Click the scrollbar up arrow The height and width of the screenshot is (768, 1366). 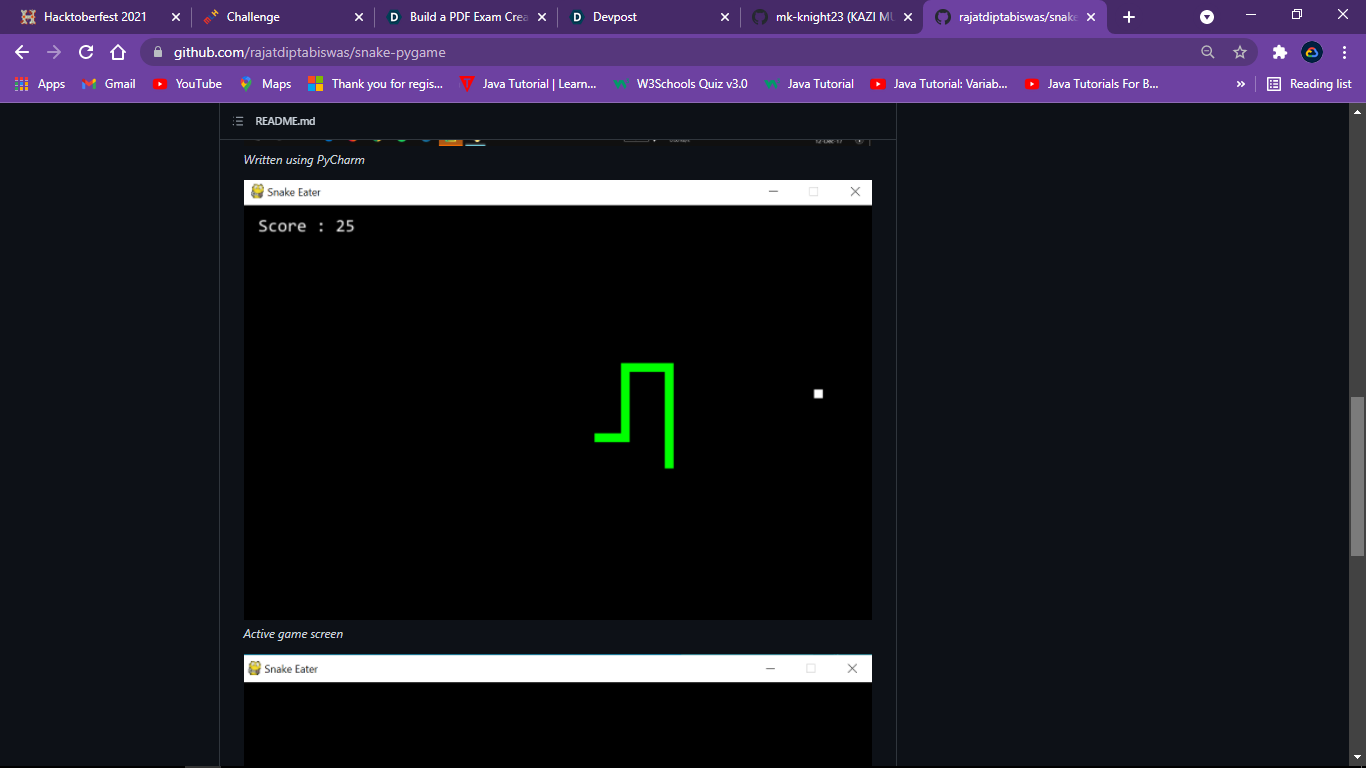pyautogui.click(x=1357, y=112)
